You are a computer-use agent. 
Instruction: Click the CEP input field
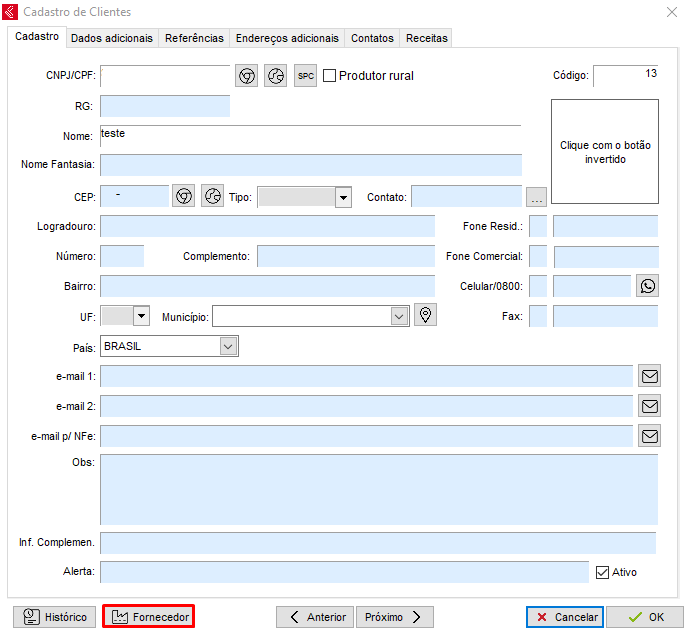click(x=134, y=196)
